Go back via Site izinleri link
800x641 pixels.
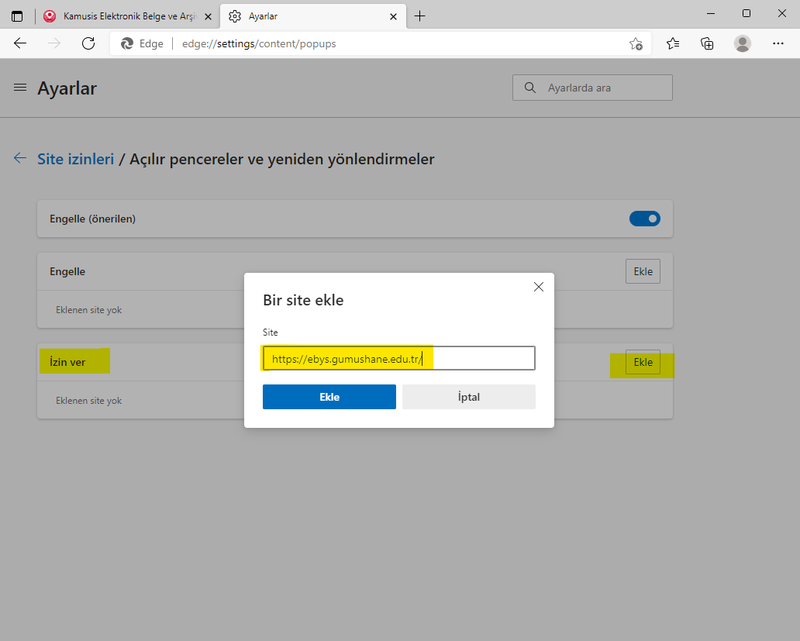(75, 159)
